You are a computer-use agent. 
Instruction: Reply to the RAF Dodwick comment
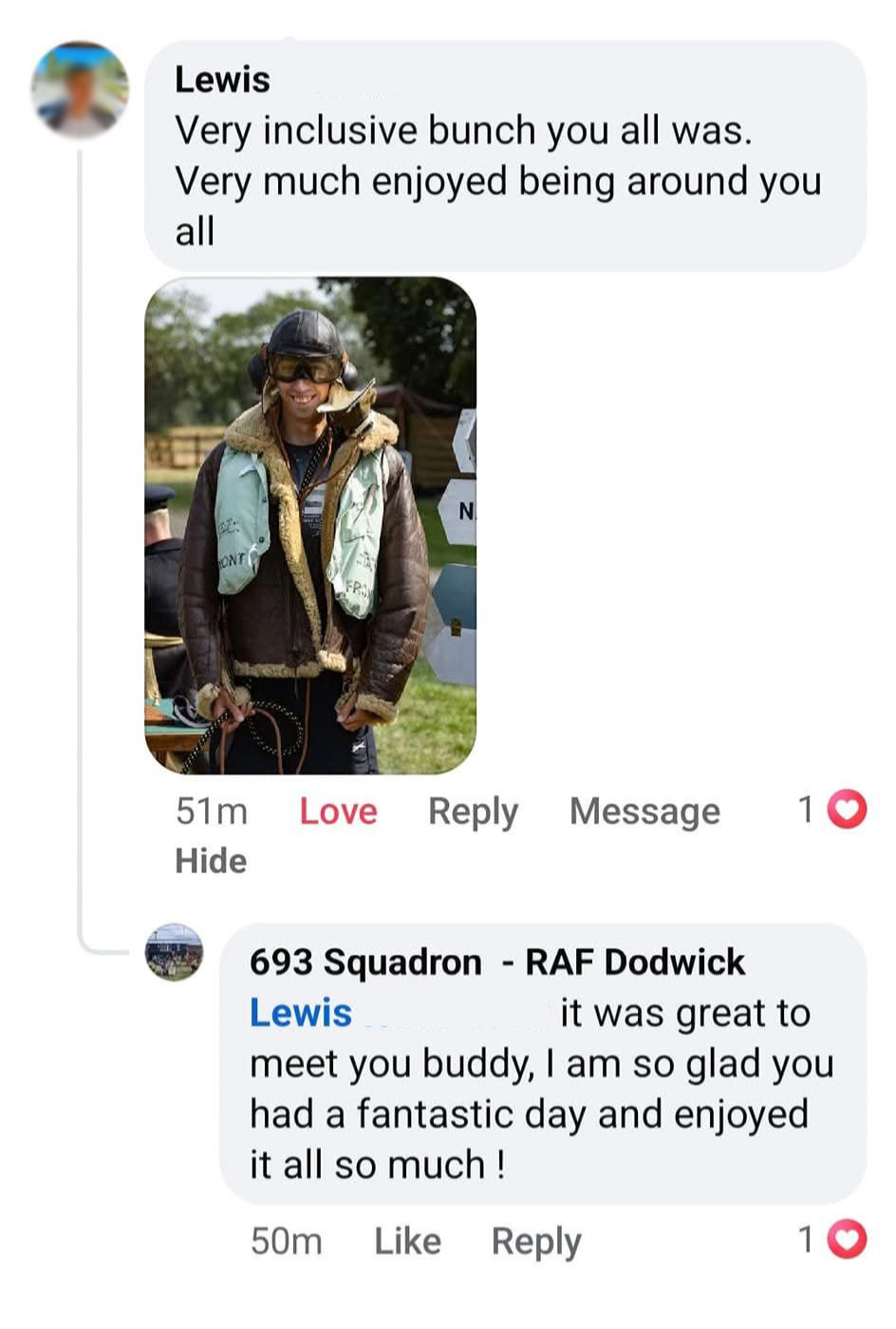(x=536, y=1243)
